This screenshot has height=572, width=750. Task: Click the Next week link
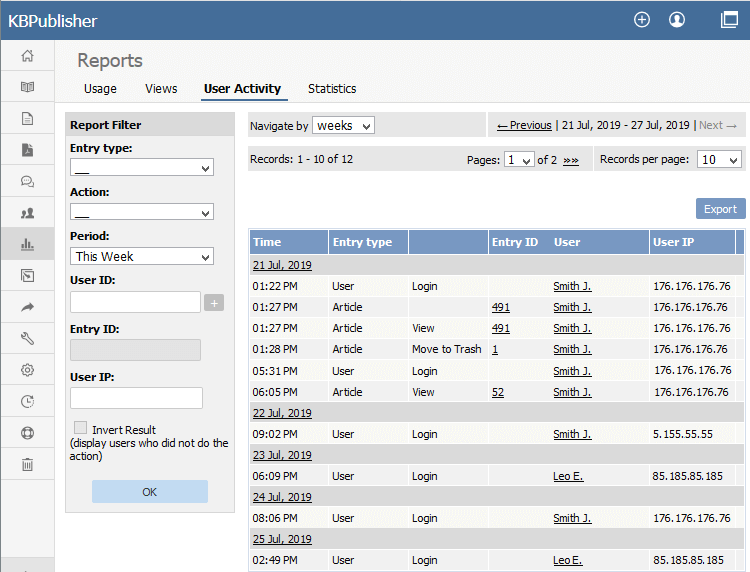coord(717,125)
